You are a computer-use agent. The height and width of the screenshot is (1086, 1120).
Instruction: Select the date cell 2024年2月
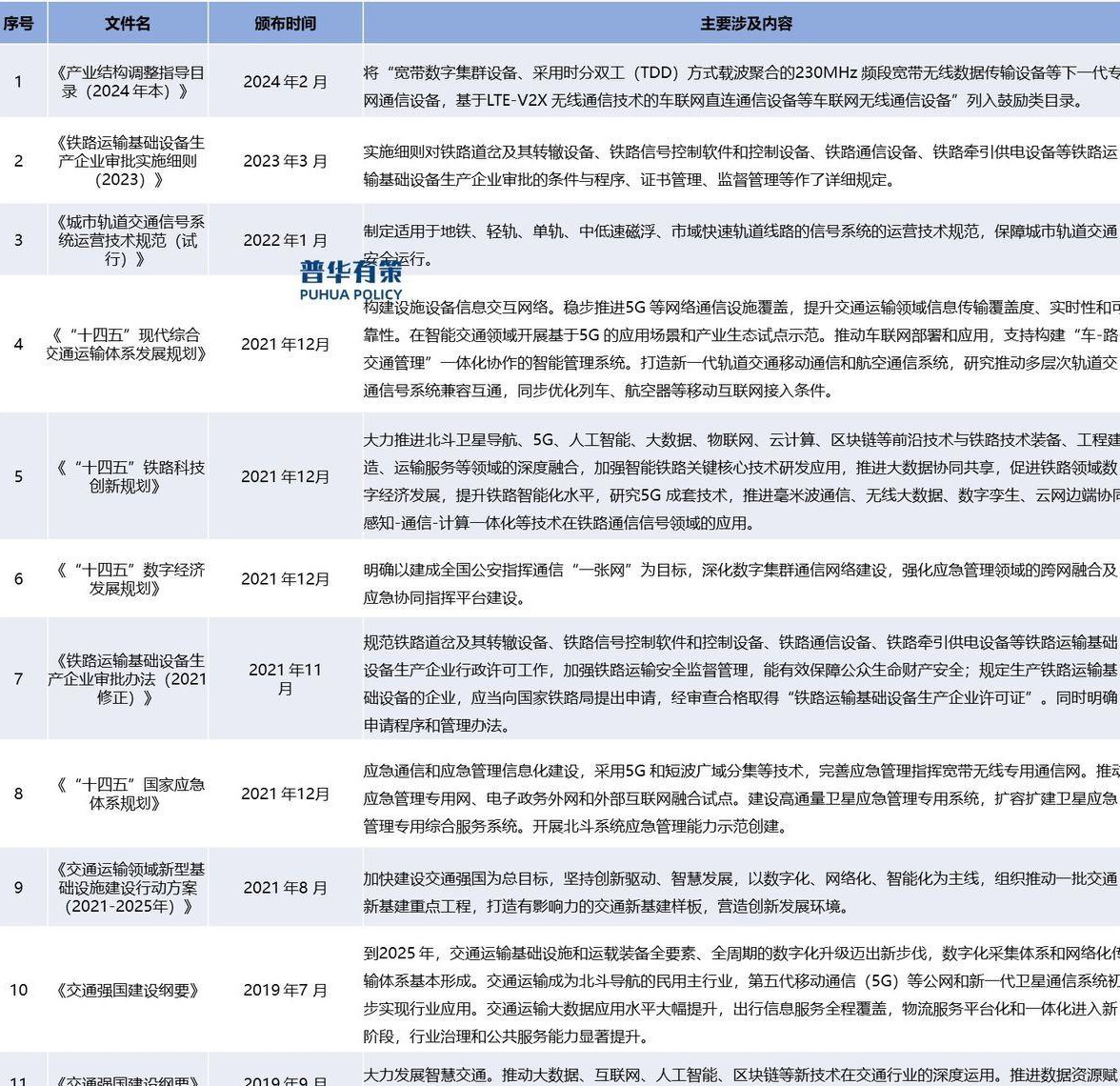[x=285, y=82]
